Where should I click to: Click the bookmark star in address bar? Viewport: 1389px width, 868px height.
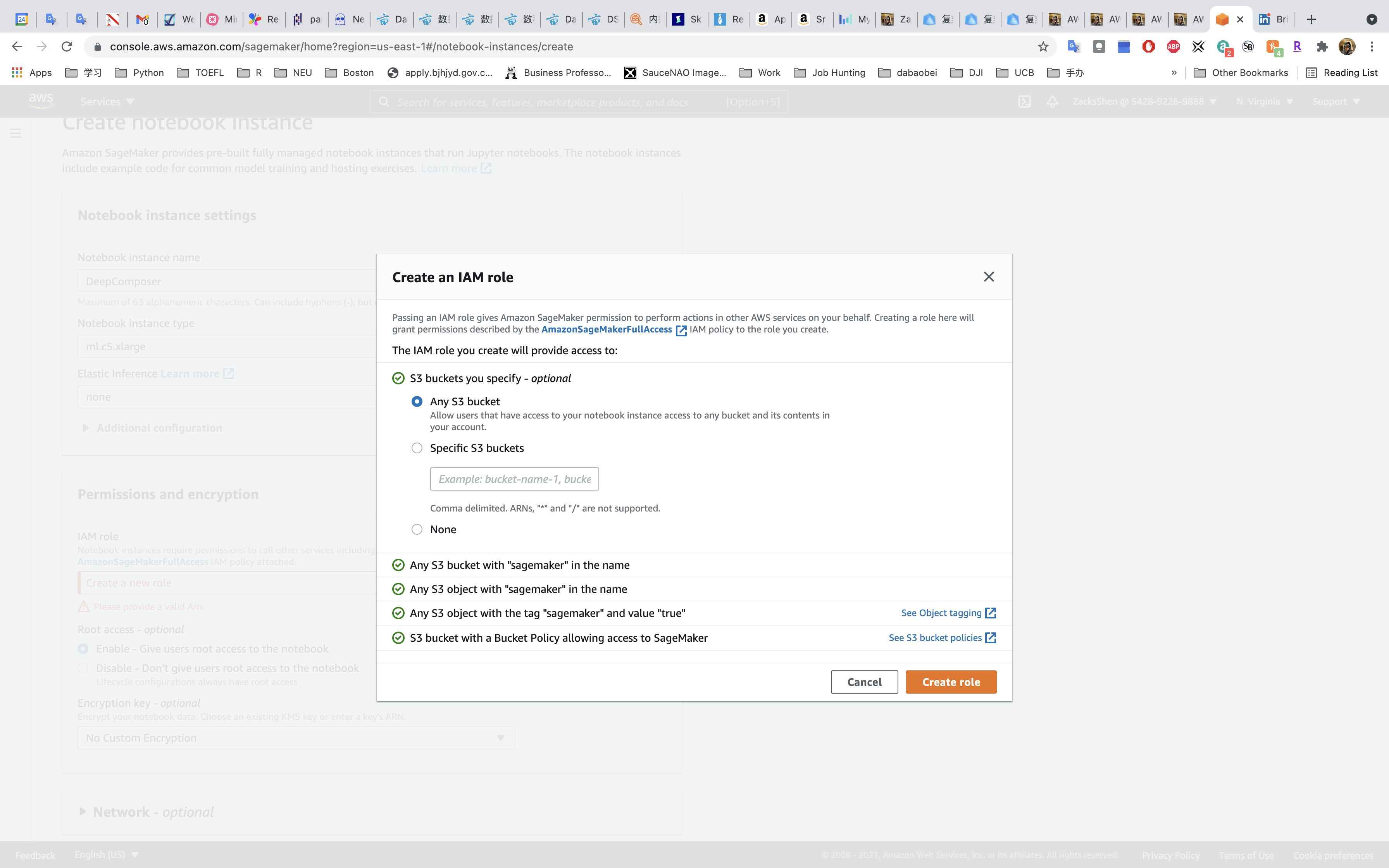(x=1043, y=46)
